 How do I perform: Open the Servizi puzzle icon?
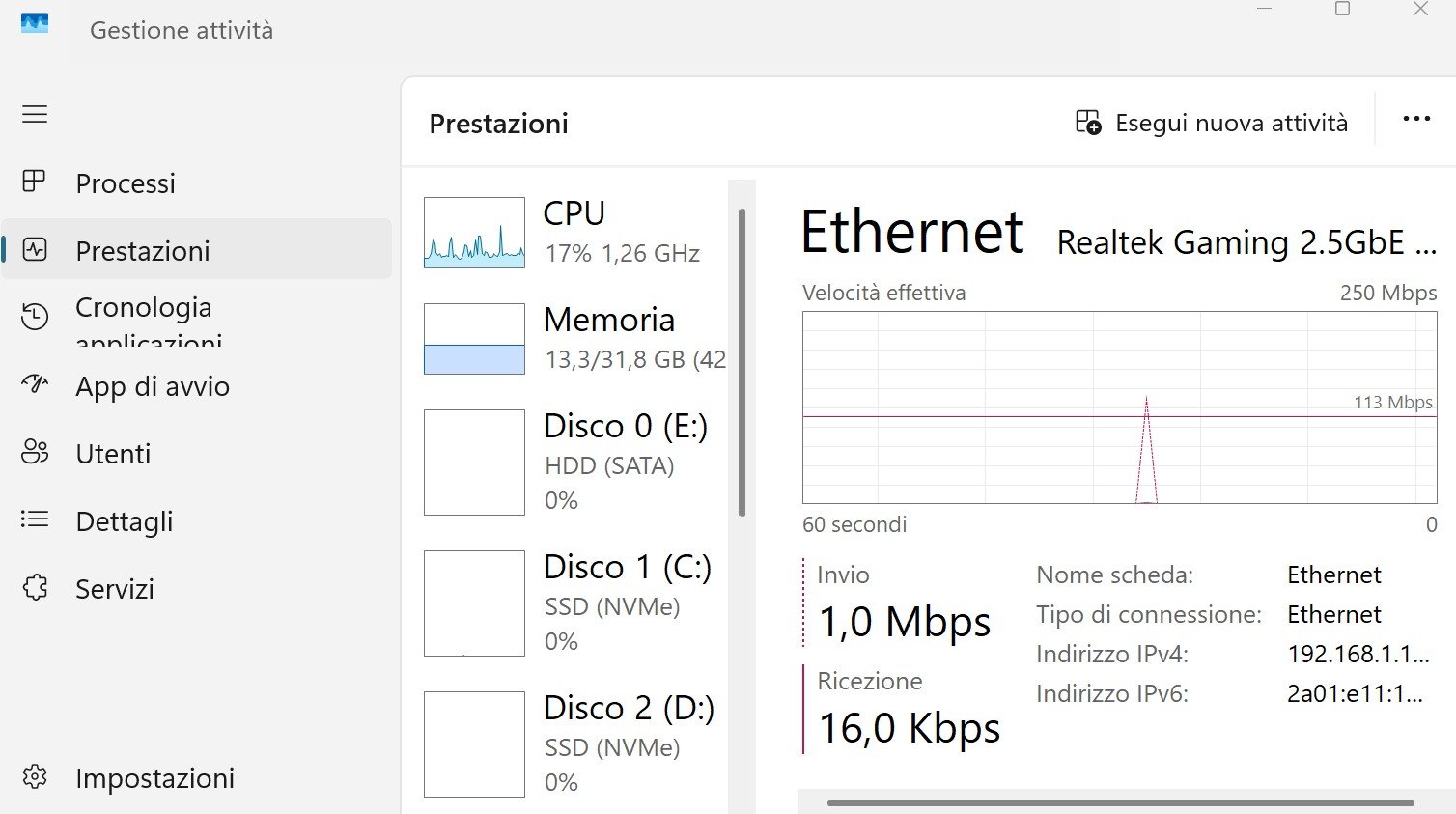(x=35, y=587)
